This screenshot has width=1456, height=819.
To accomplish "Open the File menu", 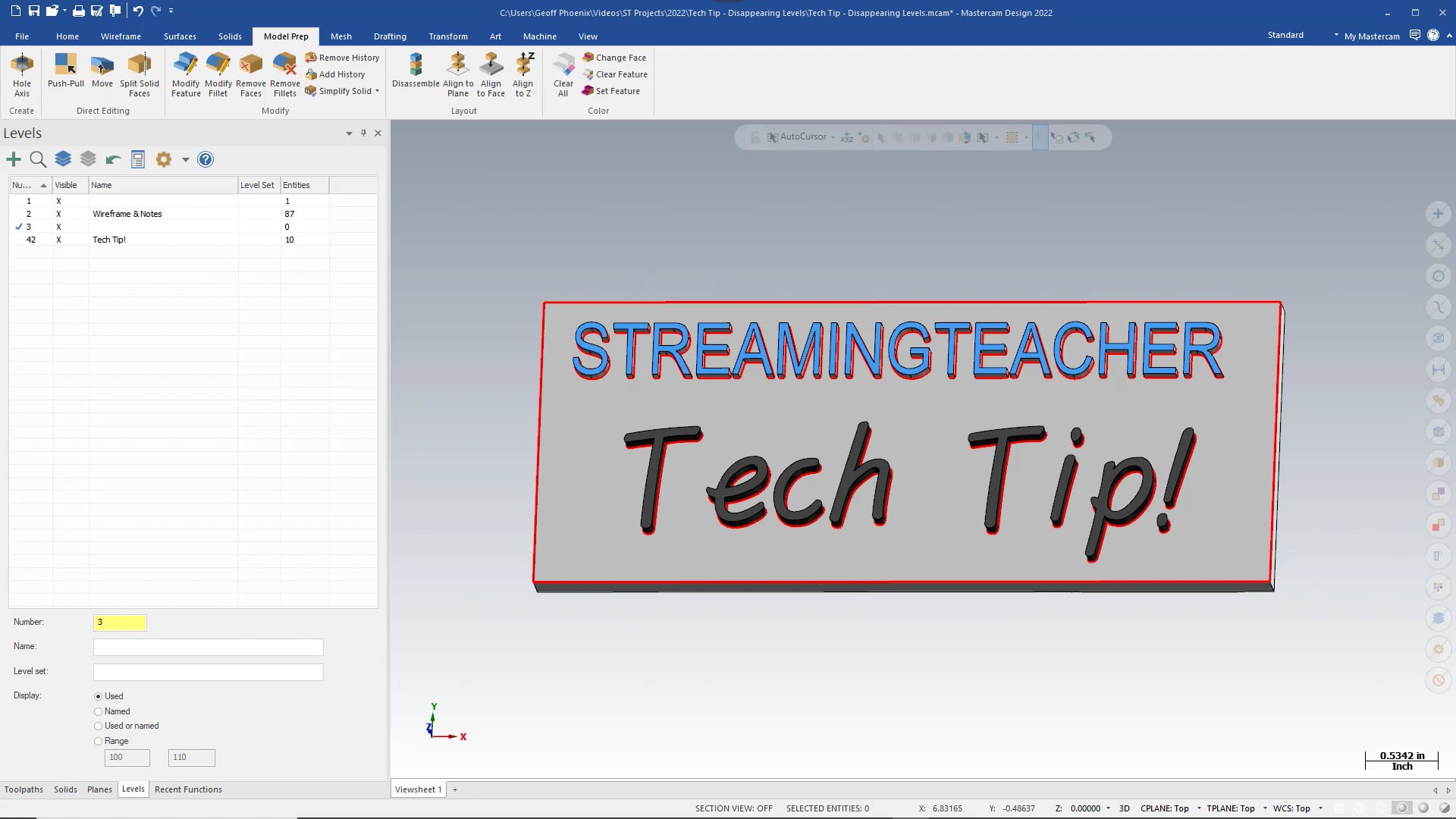I will tap(22, 36).
